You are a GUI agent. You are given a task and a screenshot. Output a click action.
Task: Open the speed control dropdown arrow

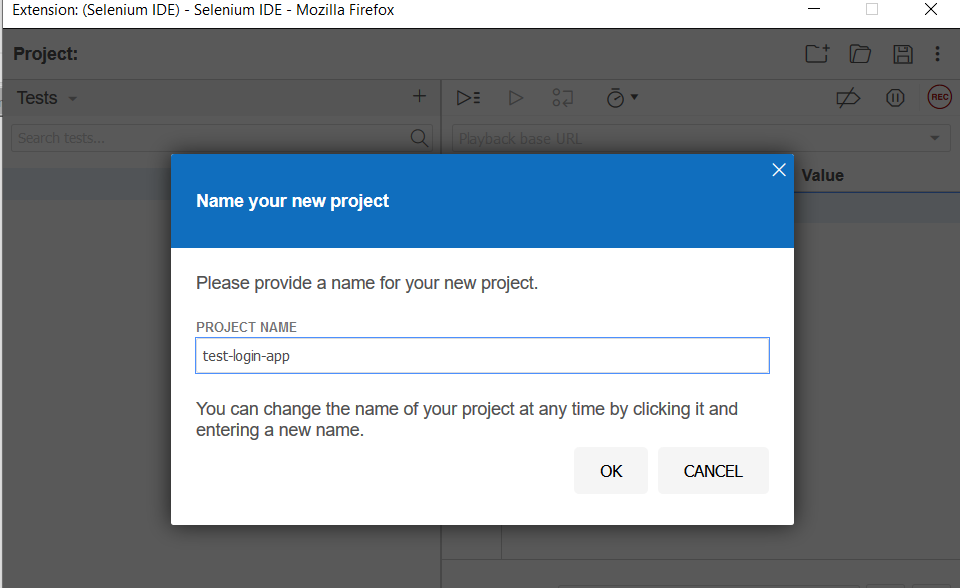coord(633,97)
